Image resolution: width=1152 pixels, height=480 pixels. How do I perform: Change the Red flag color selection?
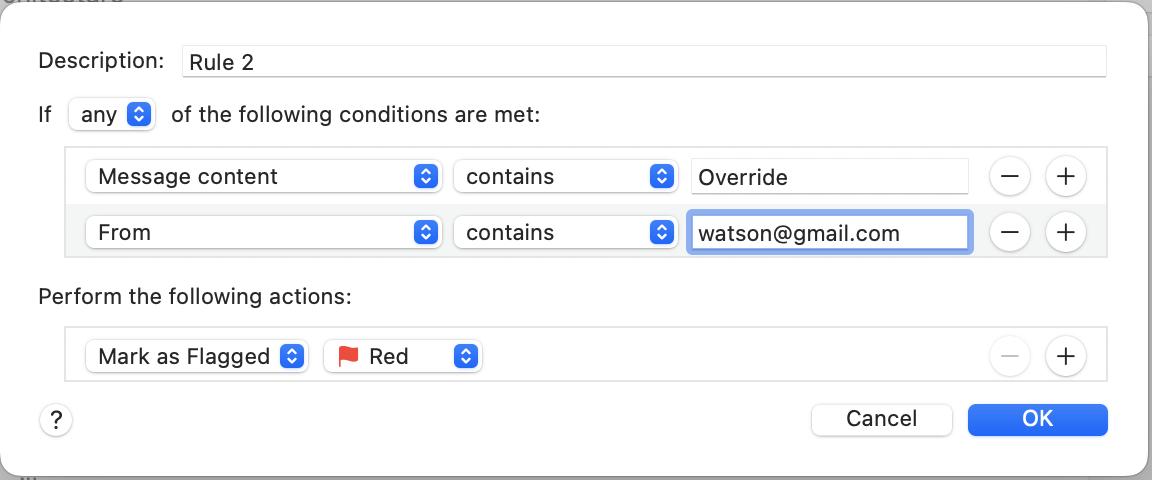(403, 357)
